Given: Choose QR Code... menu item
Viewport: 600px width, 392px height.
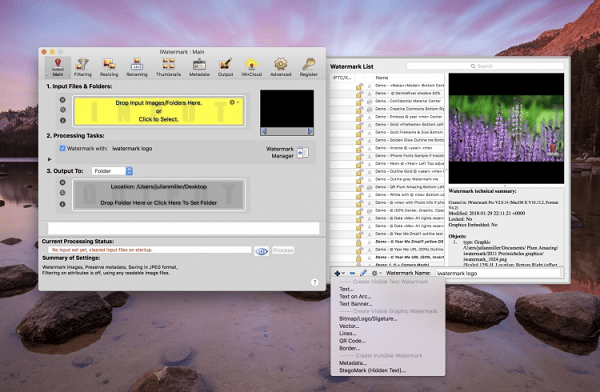Looking at the screenshot, I should [352, 341].
